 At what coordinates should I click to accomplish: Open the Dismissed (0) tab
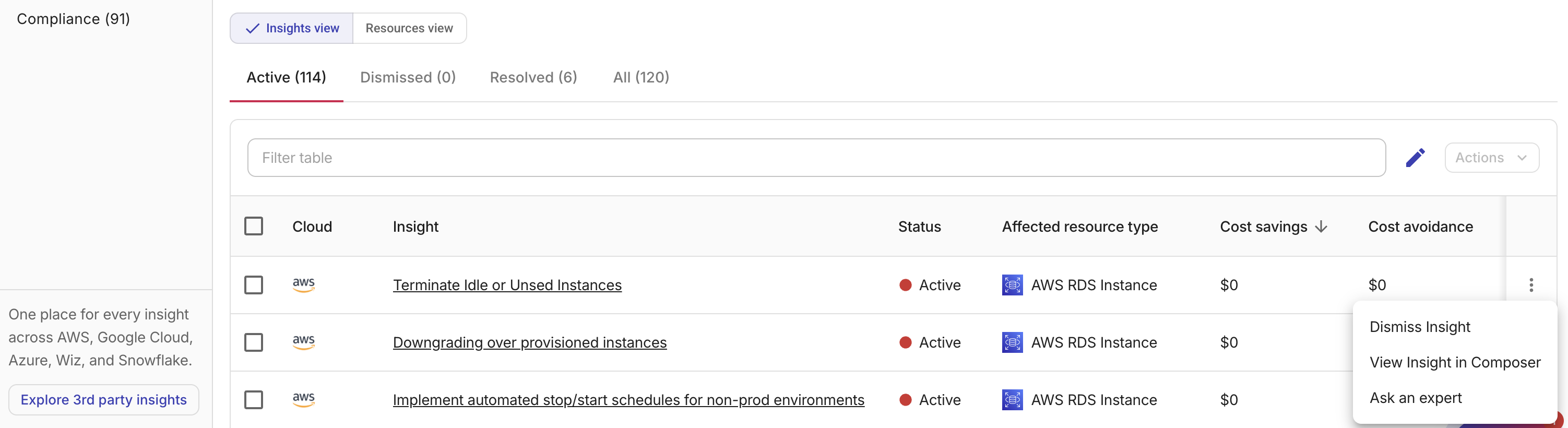click(x=408, y=77)
